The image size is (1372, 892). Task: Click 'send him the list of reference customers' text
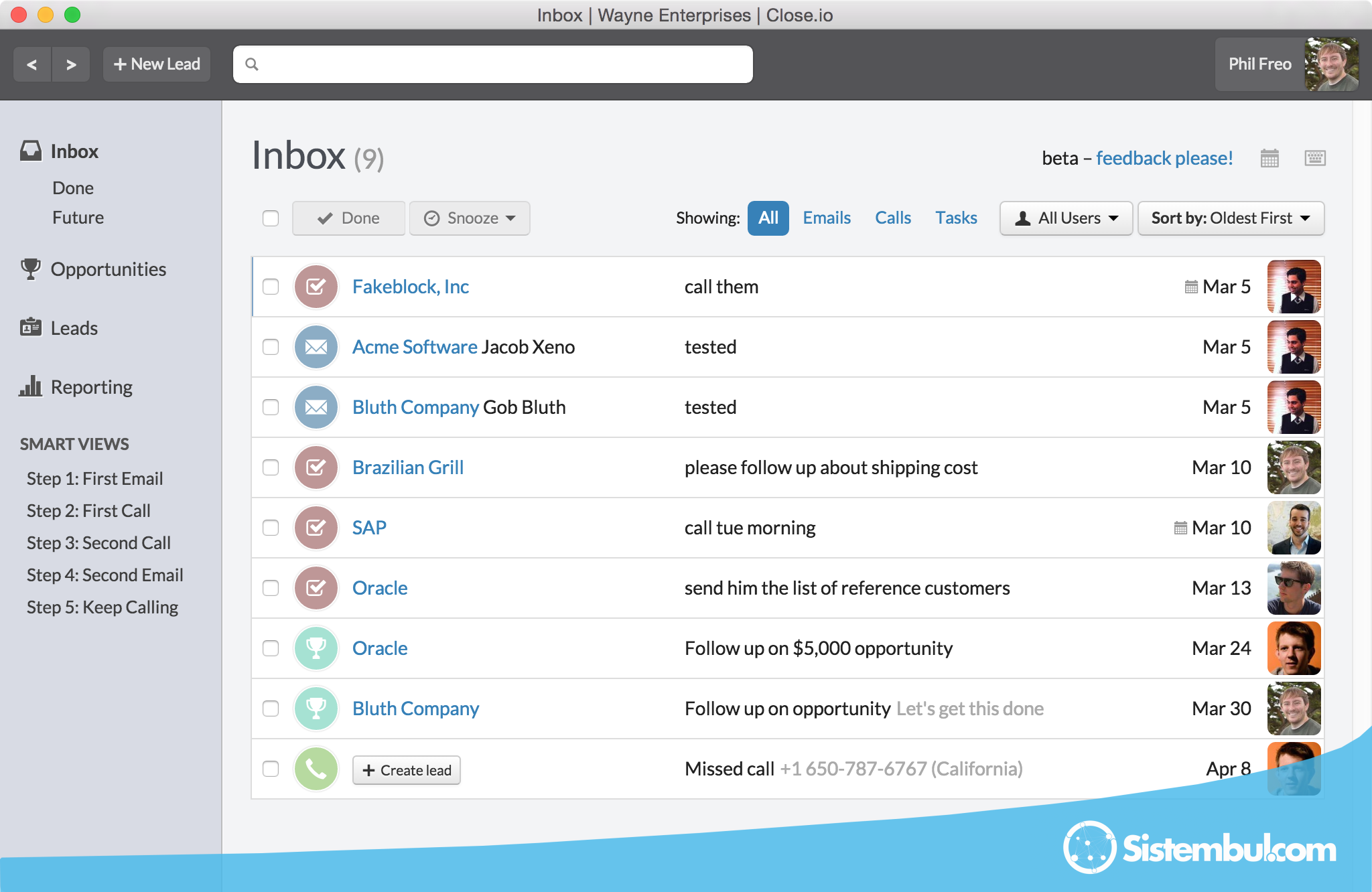point(847,588)
